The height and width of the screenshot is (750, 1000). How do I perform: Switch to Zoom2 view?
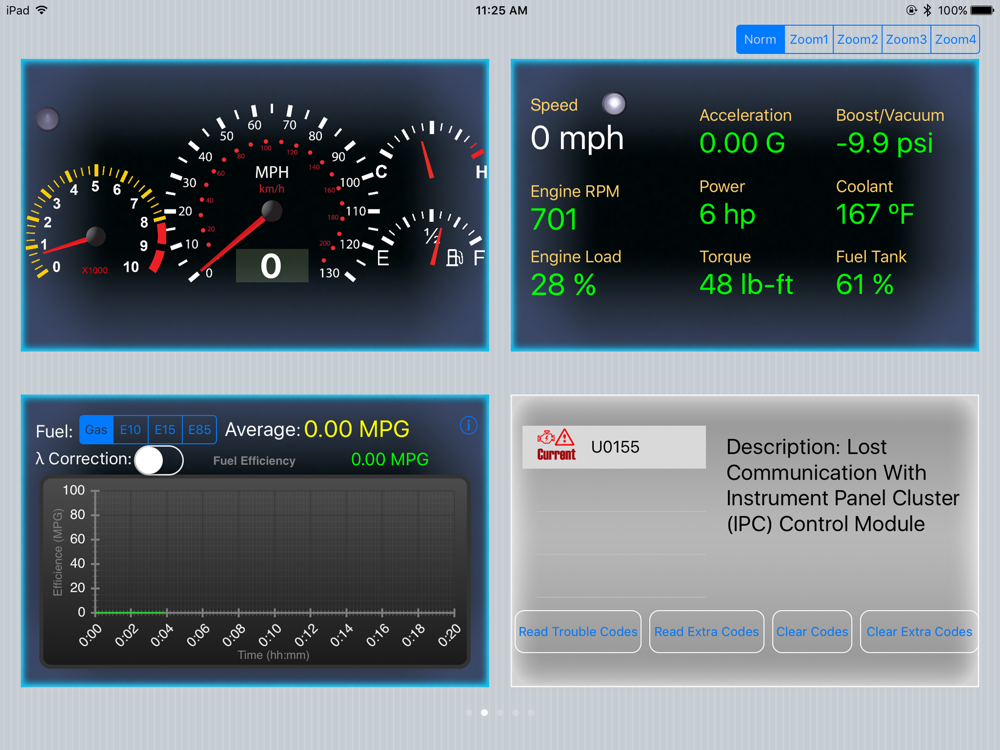(x=857, y=40)
